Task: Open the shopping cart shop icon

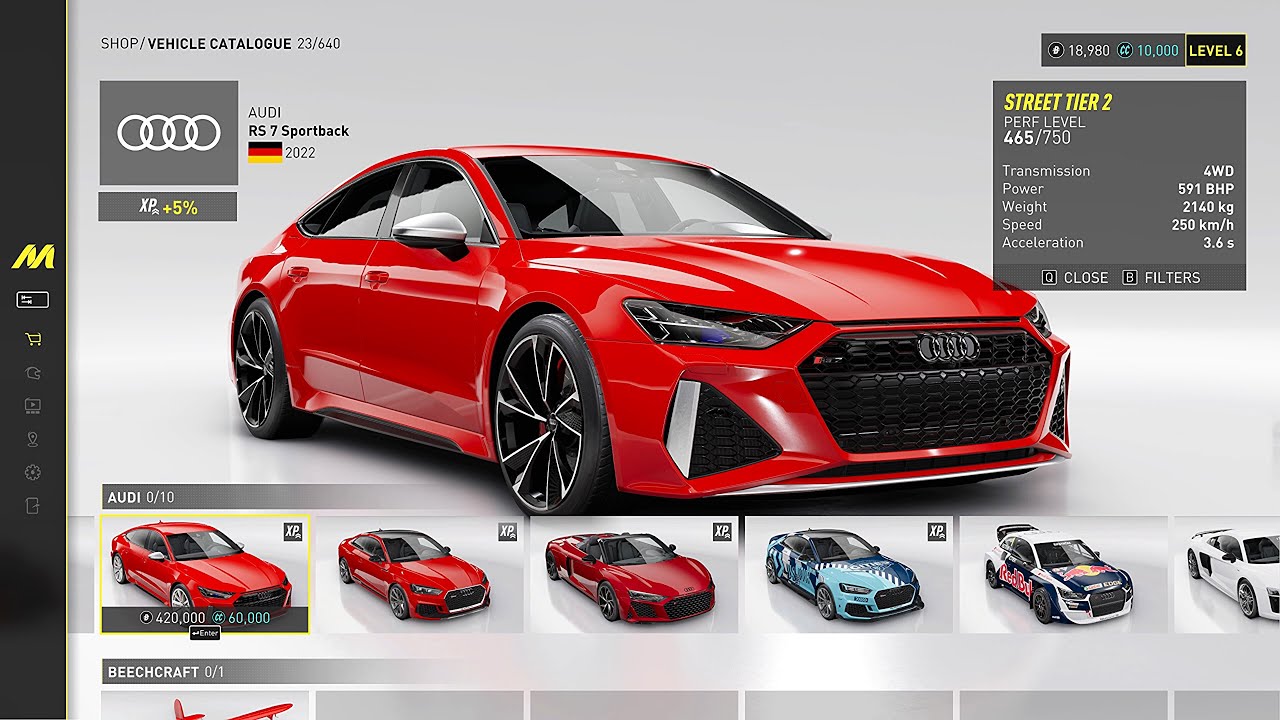Action: point(33,340)
